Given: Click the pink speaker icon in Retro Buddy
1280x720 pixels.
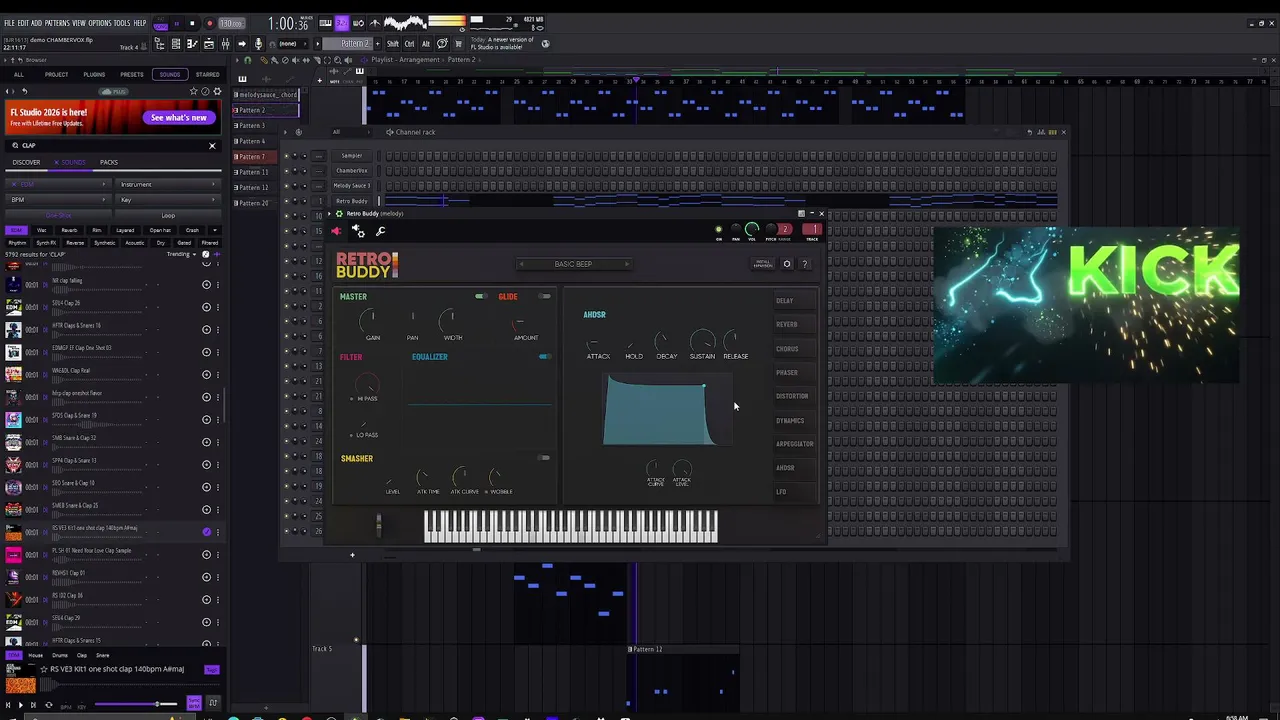Looking at the screenshot, I should click(336, 231).
